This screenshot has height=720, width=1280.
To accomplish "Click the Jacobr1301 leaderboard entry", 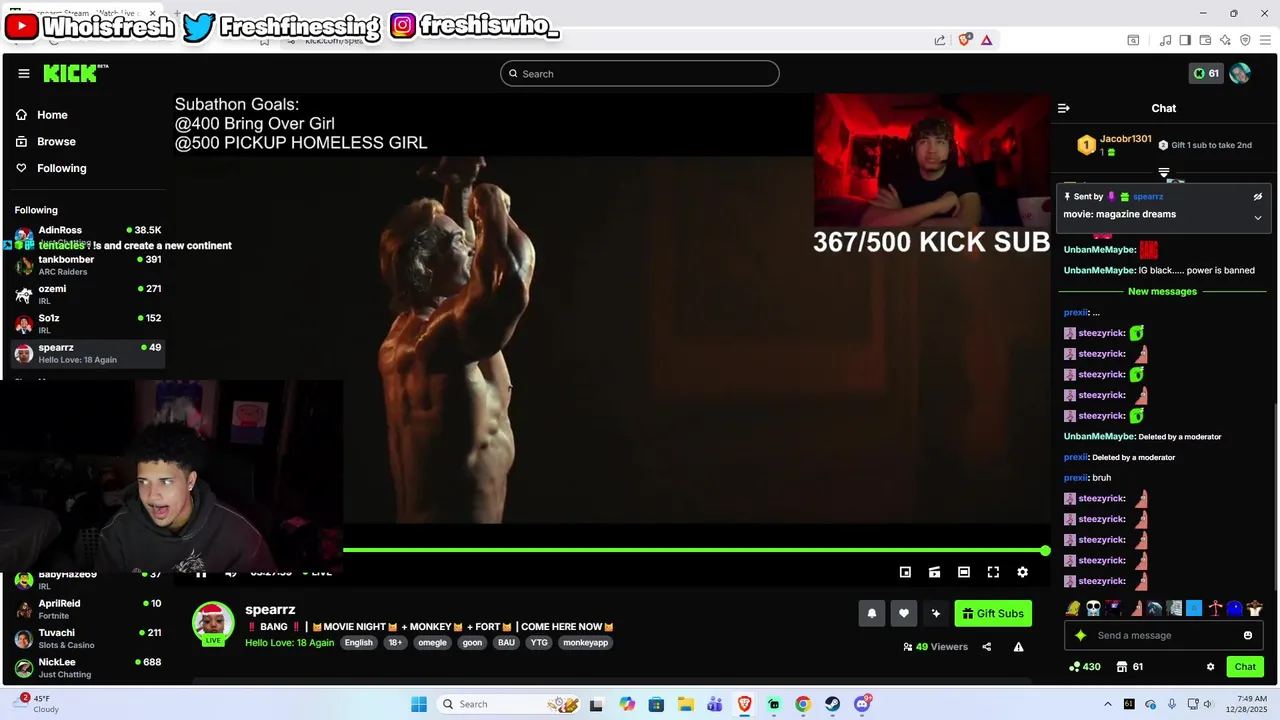I will point(1115,145).
